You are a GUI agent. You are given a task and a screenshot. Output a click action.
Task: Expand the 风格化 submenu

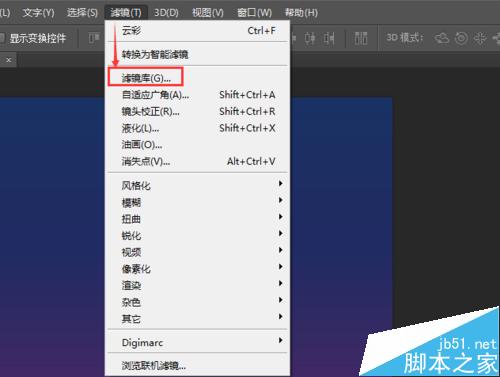pyautogui.click(x=197, y=185)
